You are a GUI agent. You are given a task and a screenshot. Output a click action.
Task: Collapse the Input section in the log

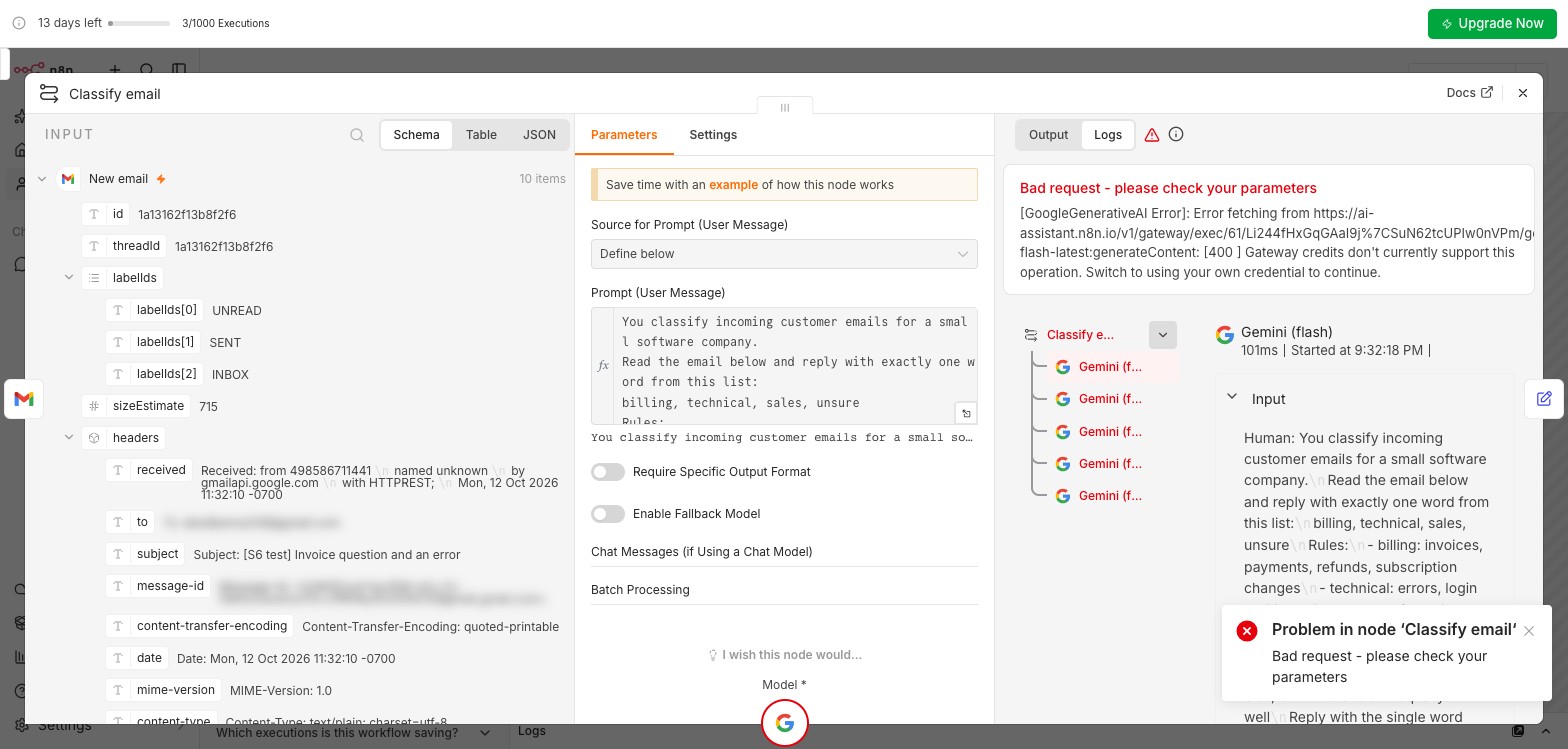point(1232,397)
